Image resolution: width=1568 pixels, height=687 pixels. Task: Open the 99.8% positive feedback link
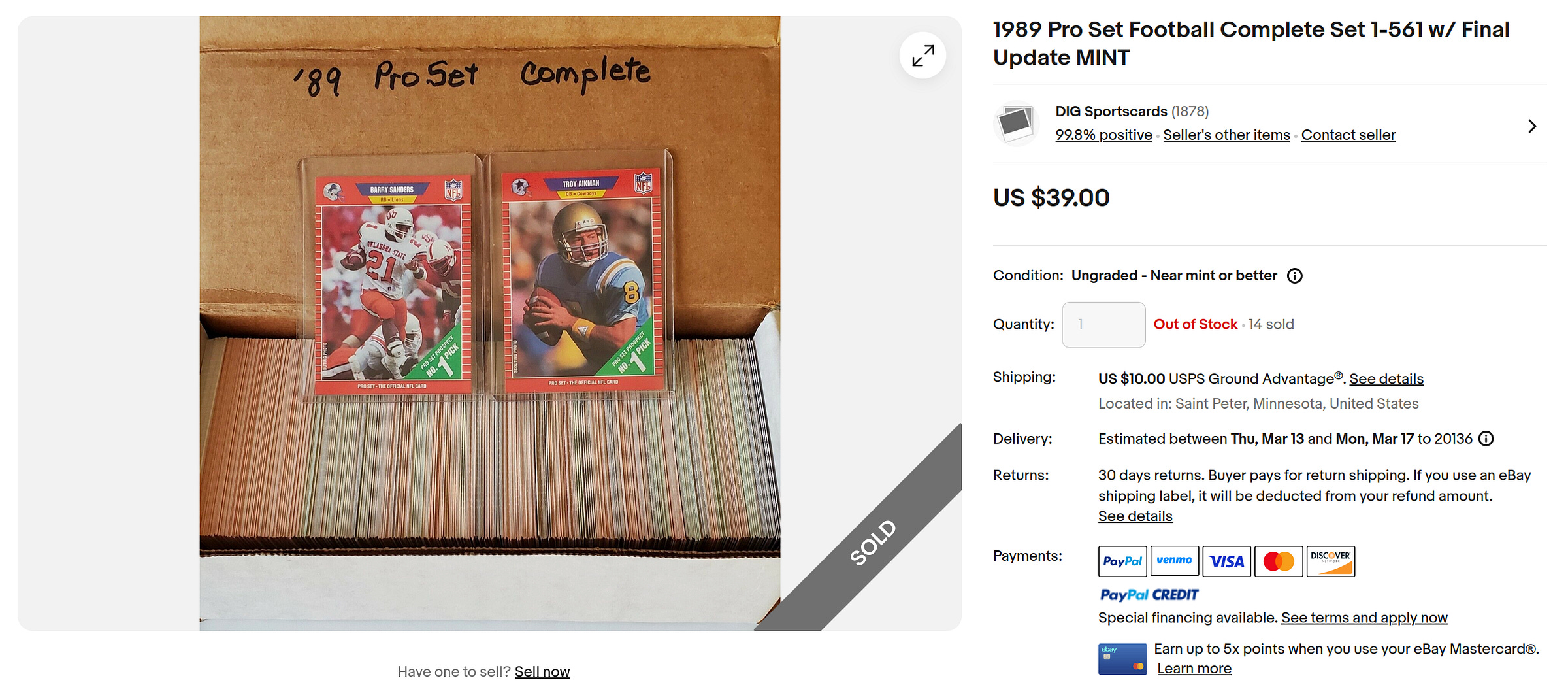[1103, 135]
